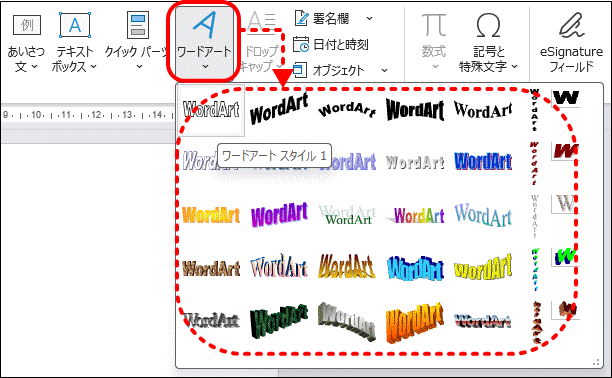This screenshot has width=612, height=378.
Task: Choose the chrome striped WordArt style
Action: [x=483, y=321]
